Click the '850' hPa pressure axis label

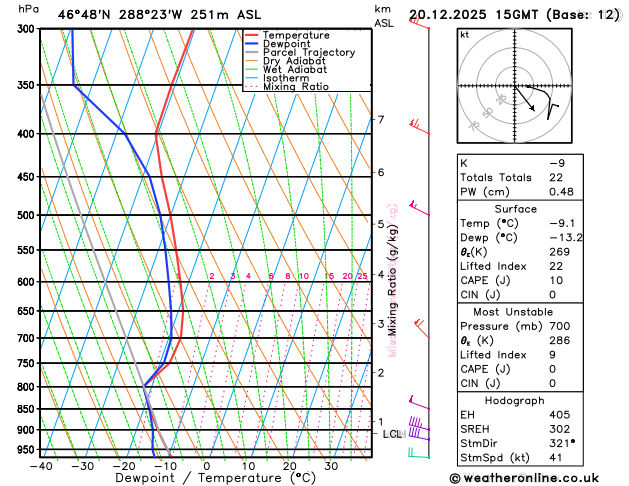tap(28, 409)
